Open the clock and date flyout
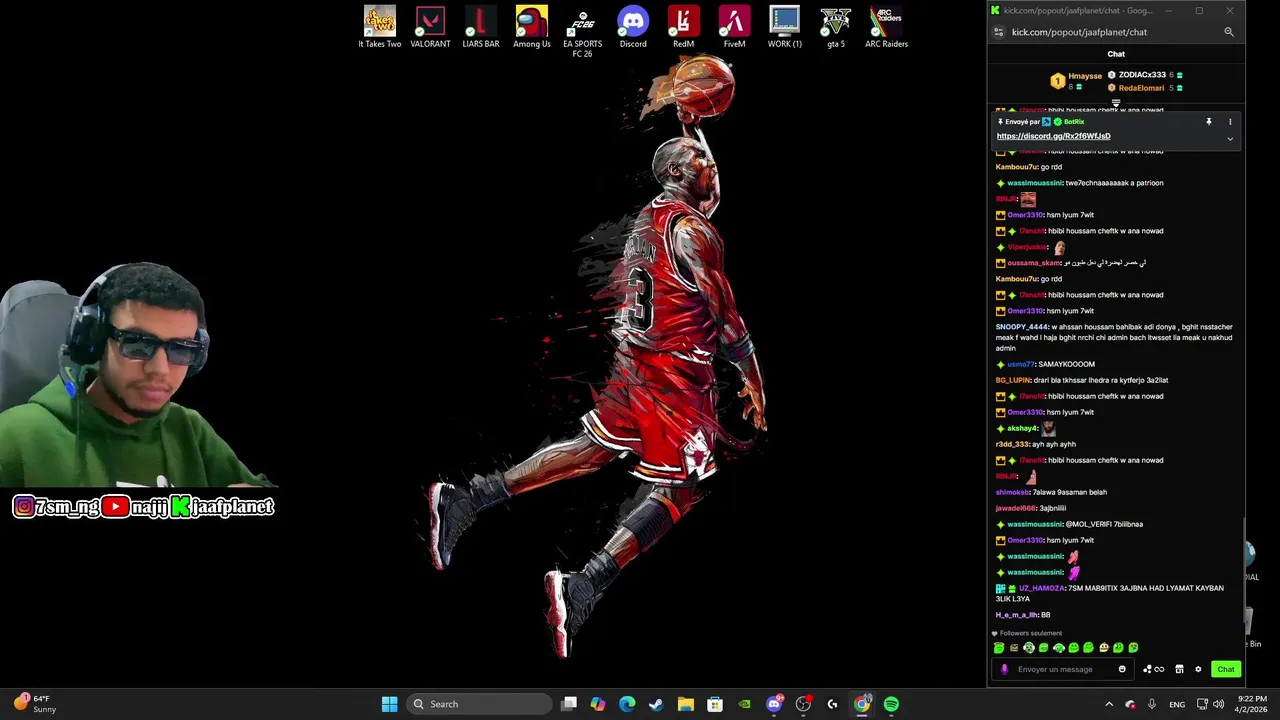1280x720 pixels. [x=1252, y=704]
